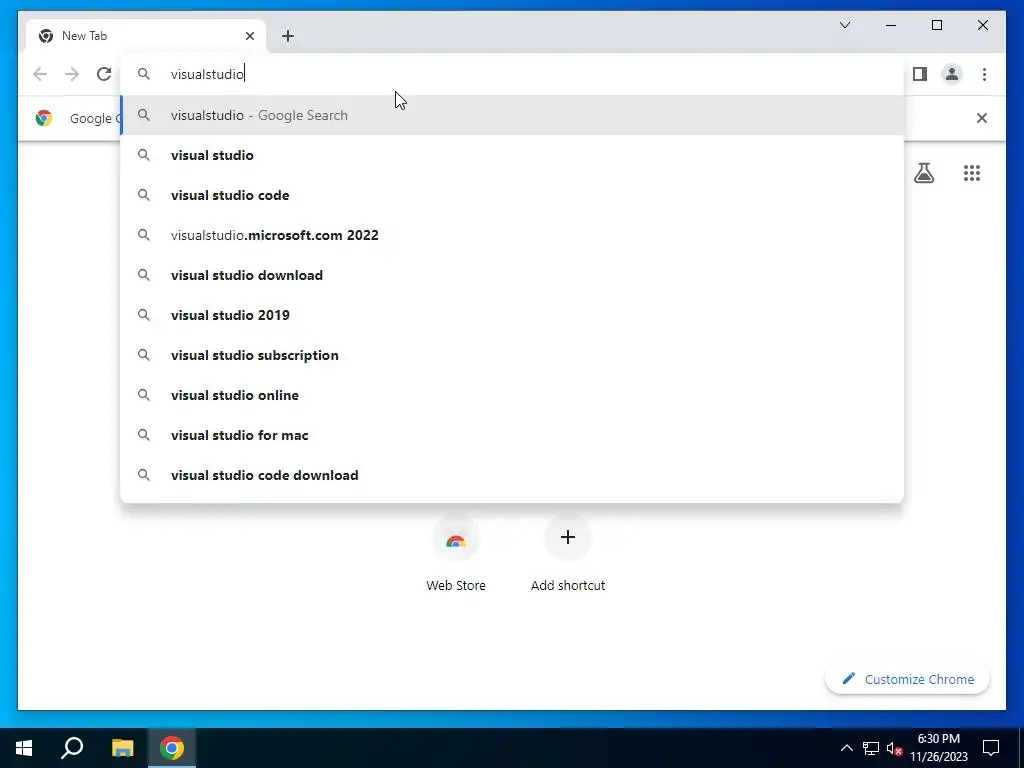
Task: Maximize the Chrome window
Action: (x=936, y=25)
